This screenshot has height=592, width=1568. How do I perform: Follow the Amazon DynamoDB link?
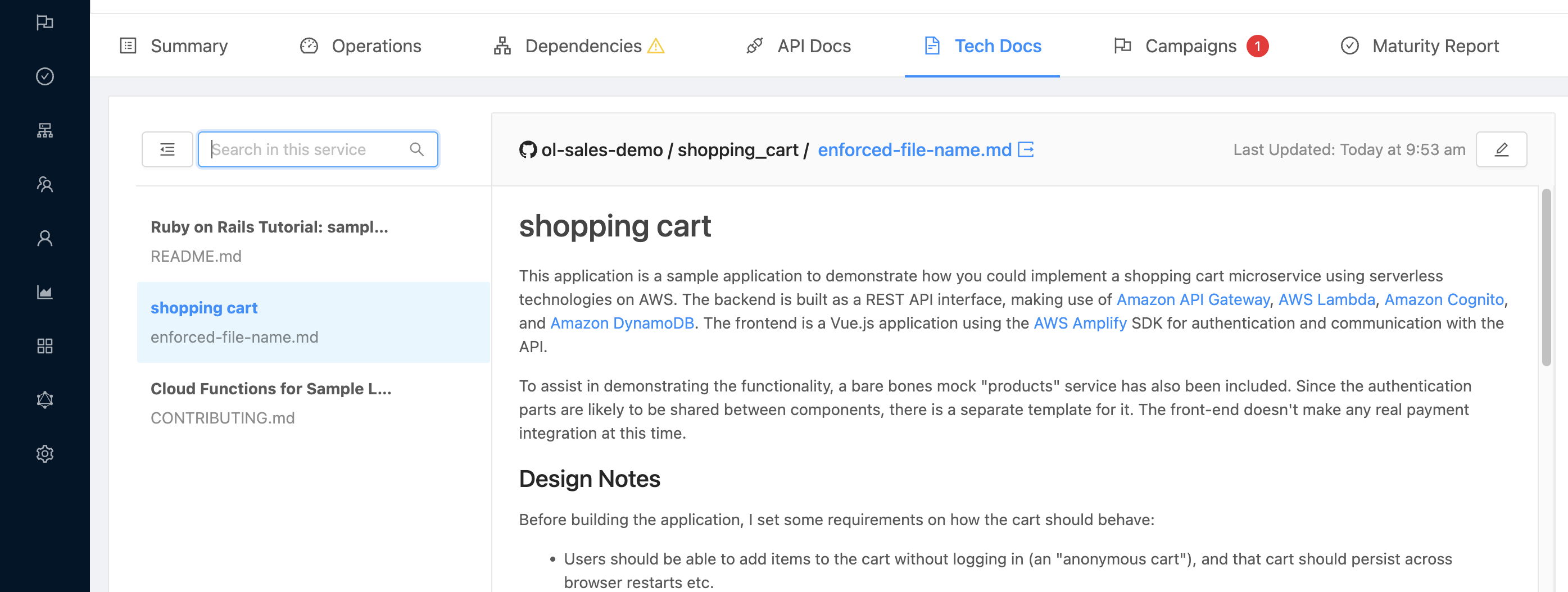click(622, 323)
